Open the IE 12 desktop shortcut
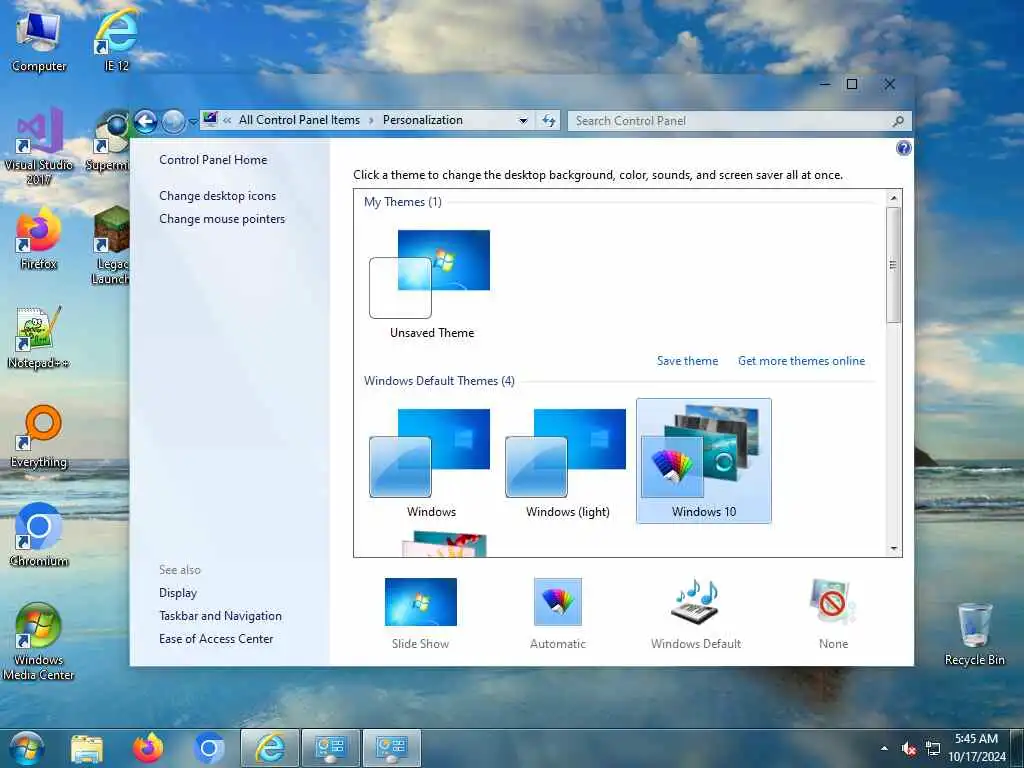This screenshot has width=1024, height=768. (x=116, y=41)
